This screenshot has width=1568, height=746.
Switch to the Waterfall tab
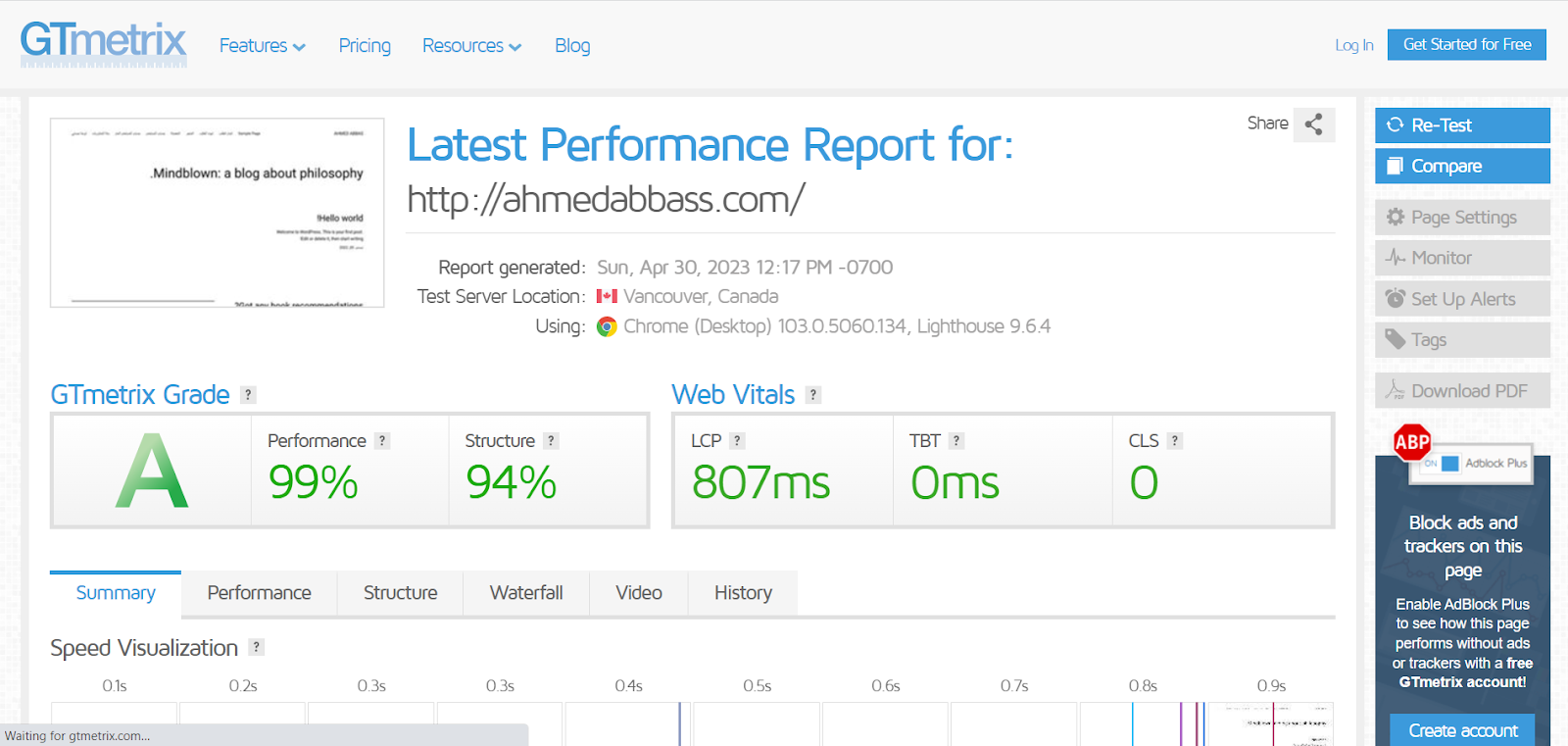[x=526, y=593]
